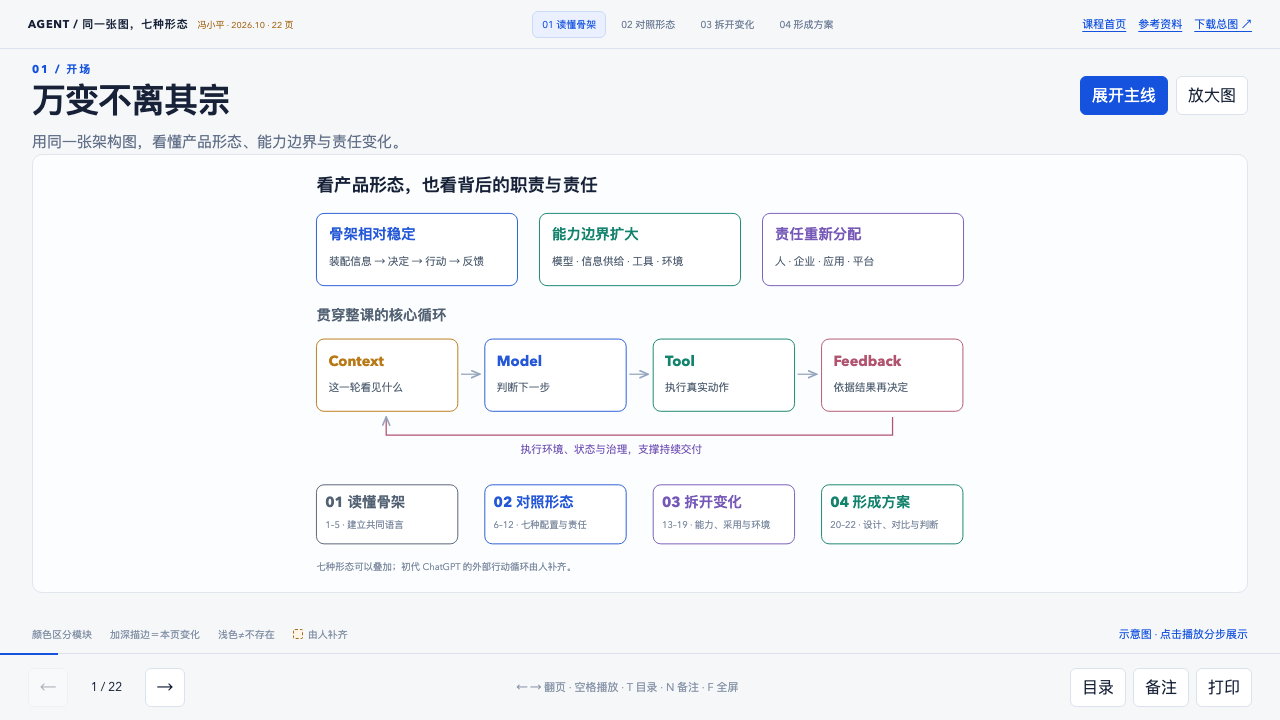Click the 加深描边＝本页变化 legend text
This screenshot has width=1280, height=720.
155,634
